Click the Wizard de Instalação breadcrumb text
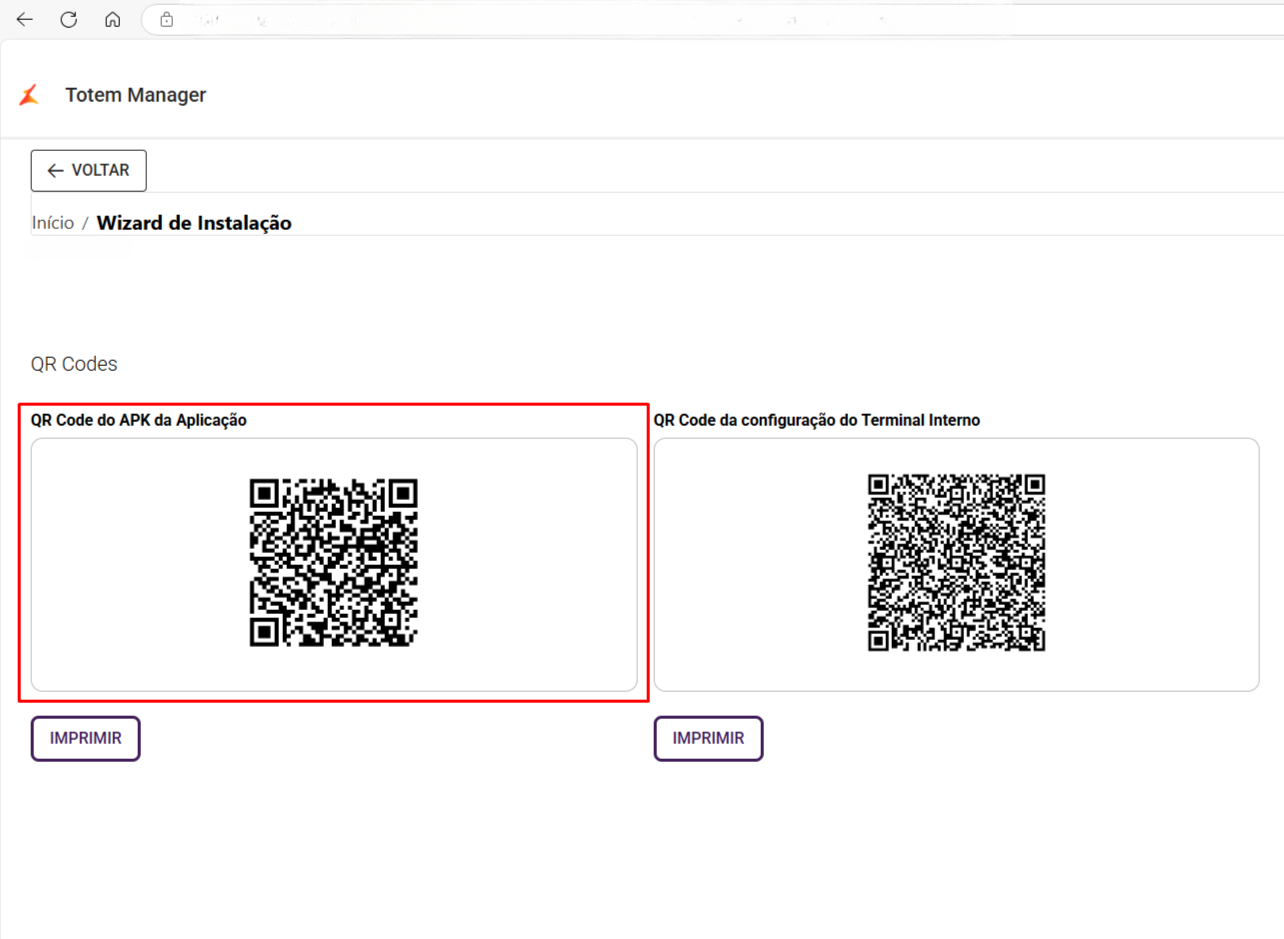 coord(194,223)
